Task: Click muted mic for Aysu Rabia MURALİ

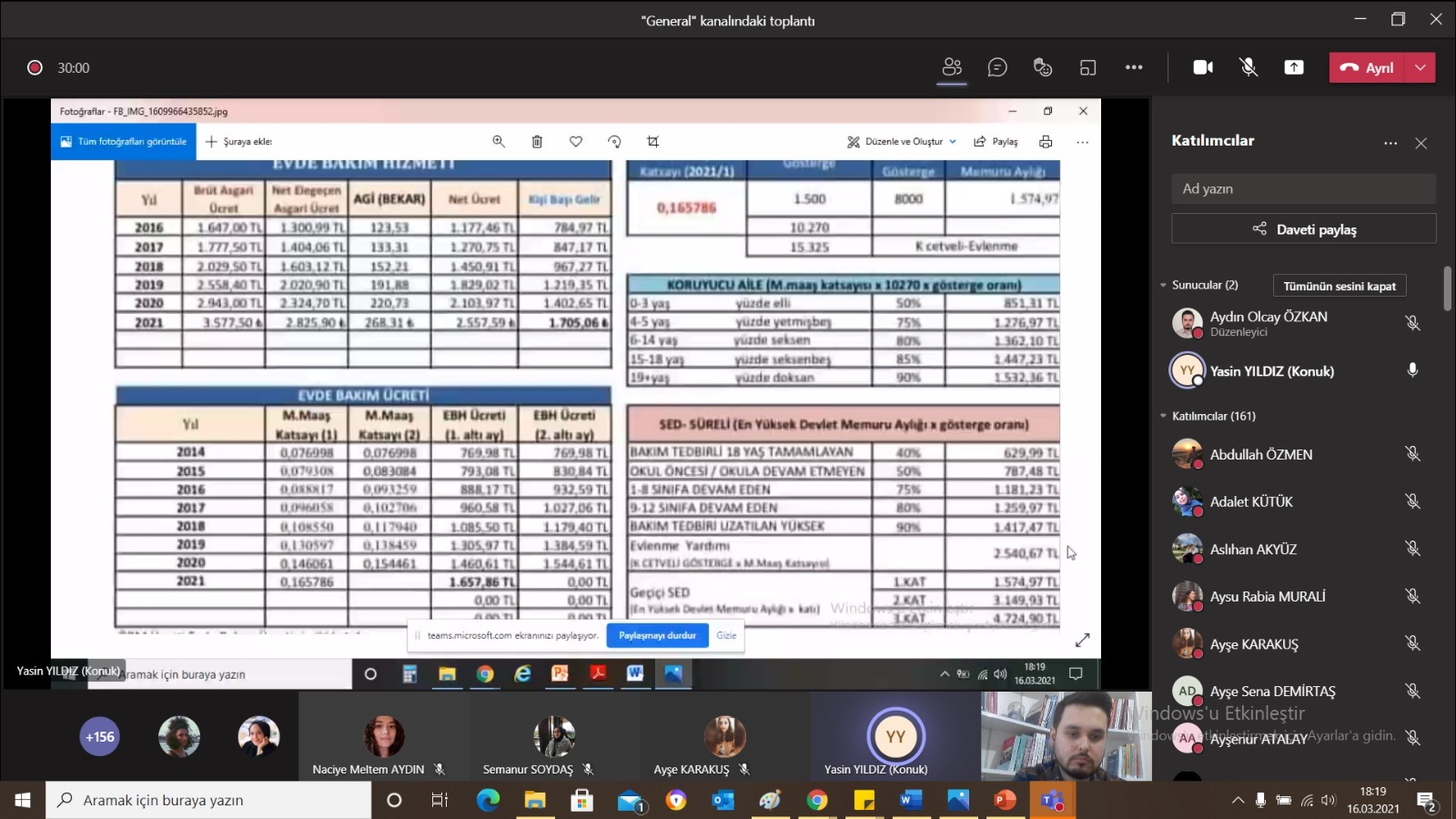Action: tap(1412, 596)
